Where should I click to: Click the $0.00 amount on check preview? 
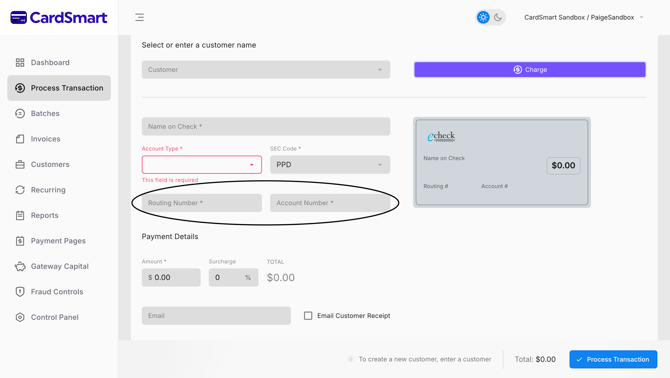(563, 165)
